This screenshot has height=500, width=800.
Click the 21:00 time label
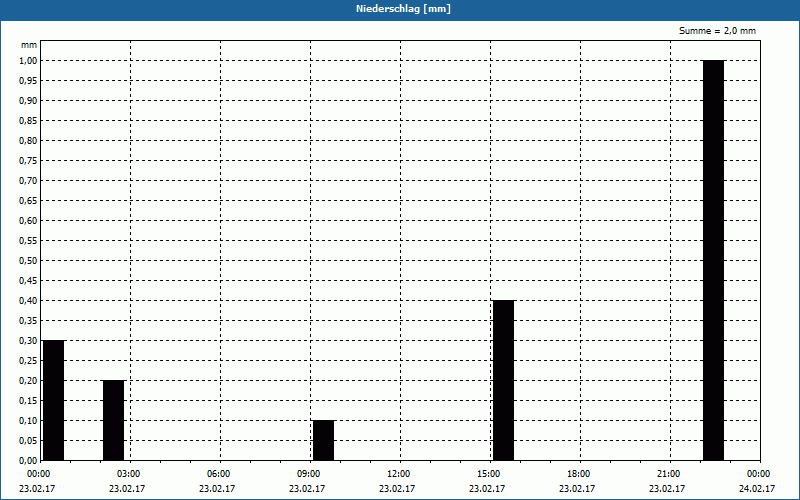pos(668,474)
